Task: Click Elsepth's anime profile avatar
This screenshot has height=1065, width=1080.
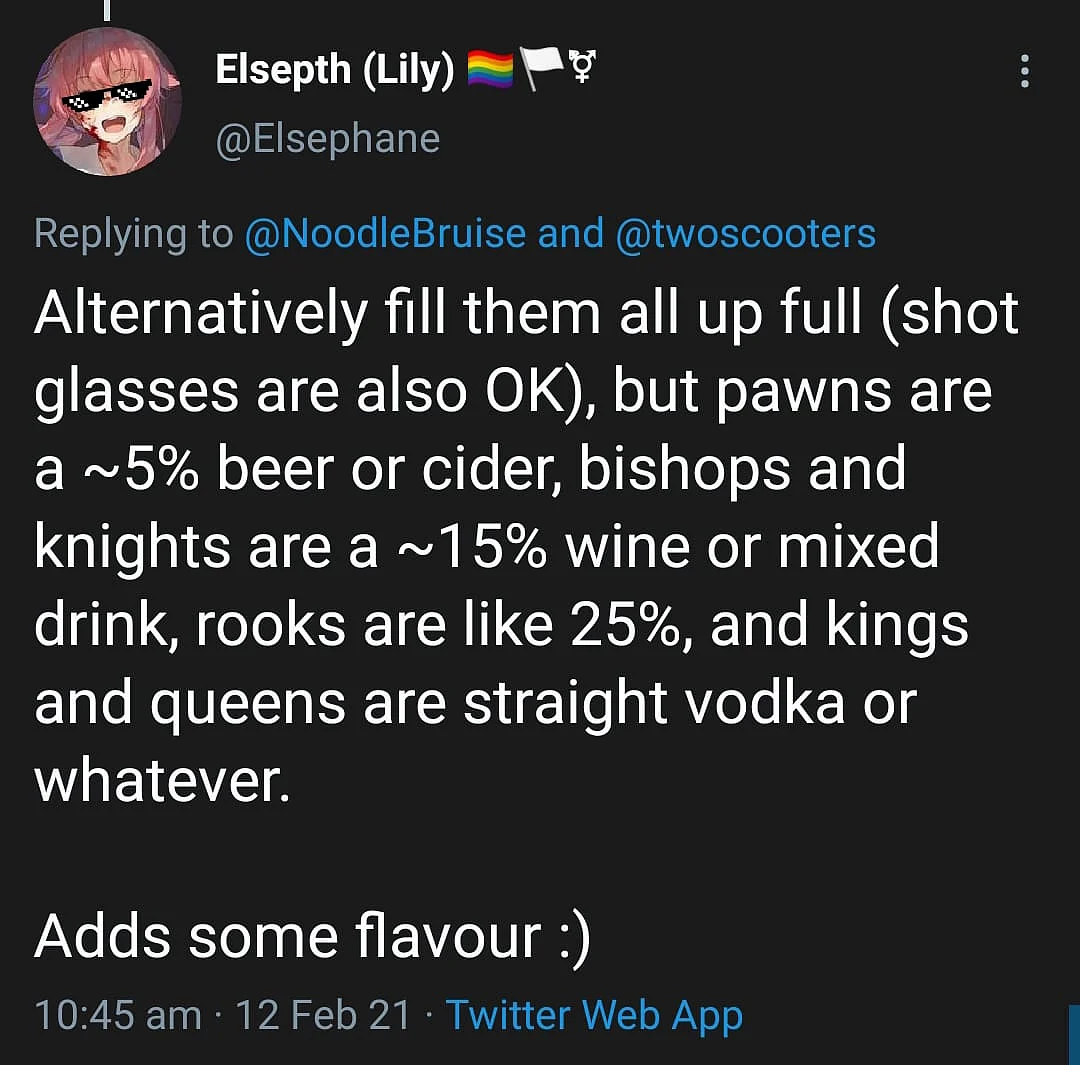Action: tap(107, 101)
